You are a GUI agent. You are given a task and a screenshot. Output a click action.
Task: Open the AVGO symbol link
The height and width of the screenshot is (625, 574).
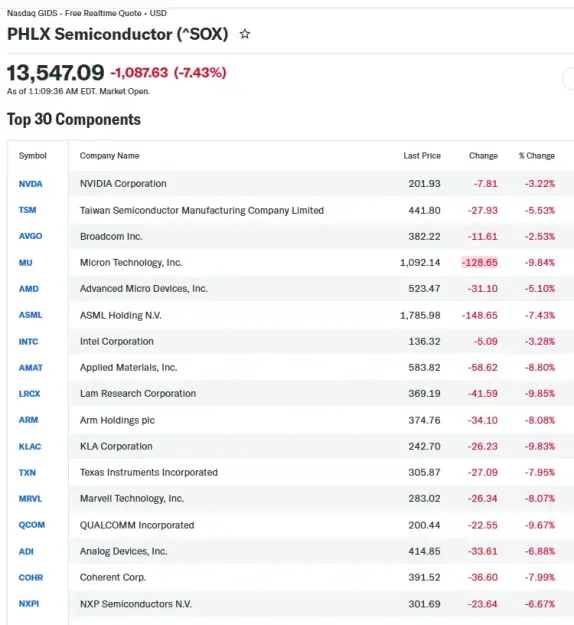30,236
